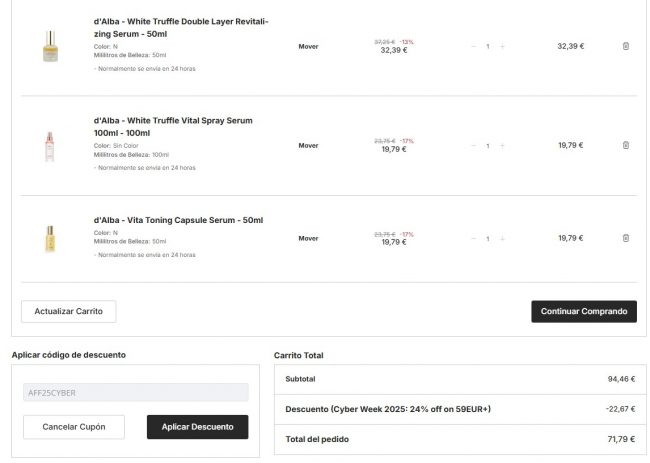Delete the White Truffle Double Layer Serum item
Image resolution: width=650 pixels, height=463 pixels.
pyautogui.click(x=626, y=46)
